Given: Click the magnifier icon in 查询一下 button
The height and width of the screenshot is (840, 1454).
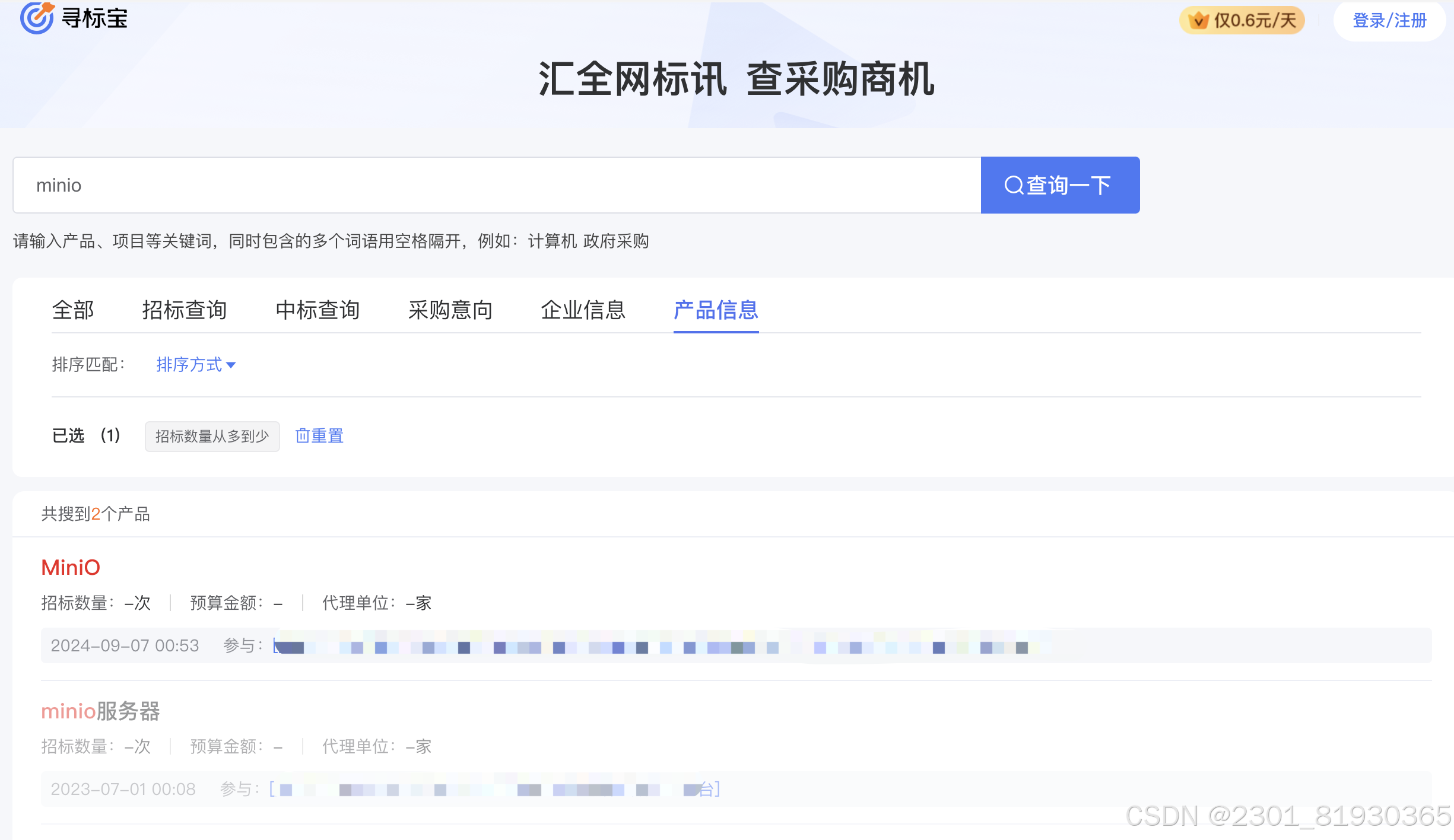Looking at the screenshot, I should click(1014, 185).
